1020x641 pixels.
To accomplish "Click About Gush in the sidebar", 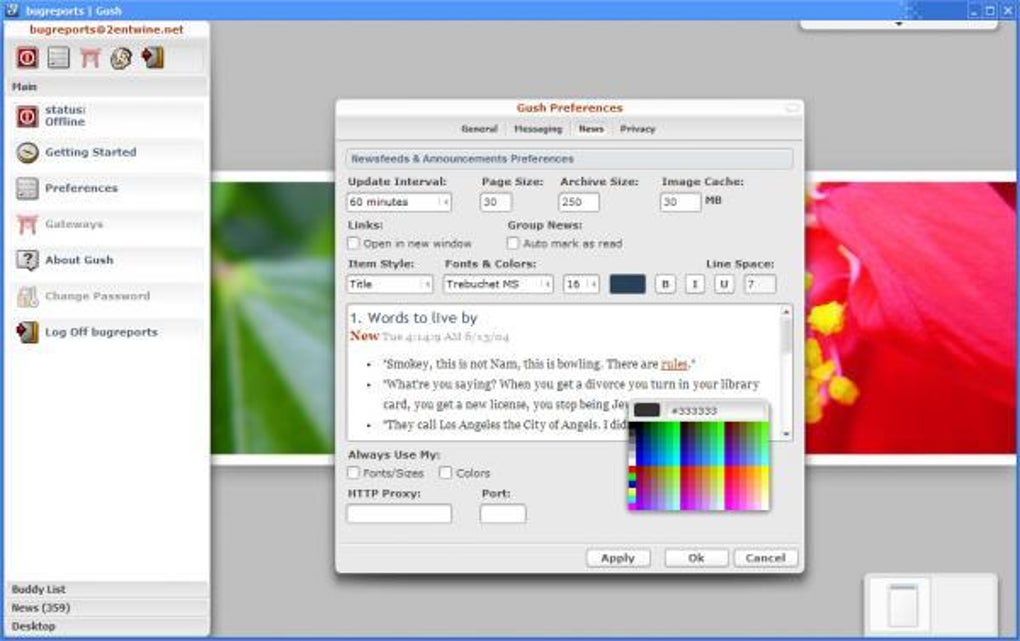I will pyautogui.click(x=79, y=260).
